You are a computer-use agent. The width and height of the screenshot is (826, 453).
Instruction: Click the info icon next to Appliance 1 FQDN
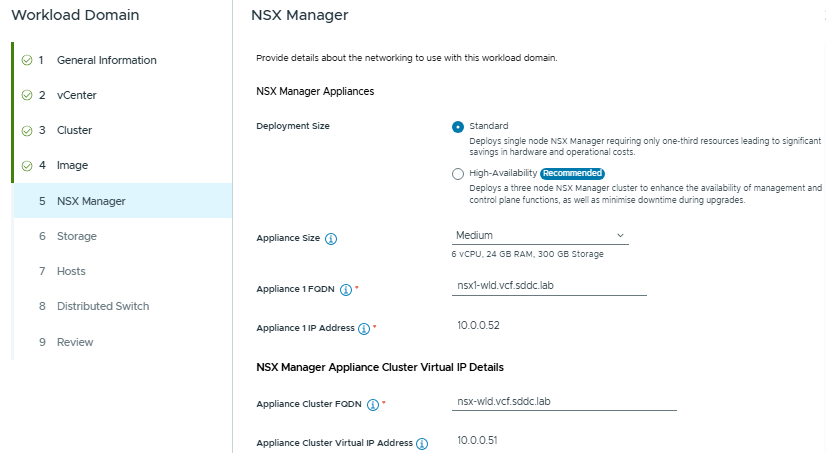click(x=346, y=289)
